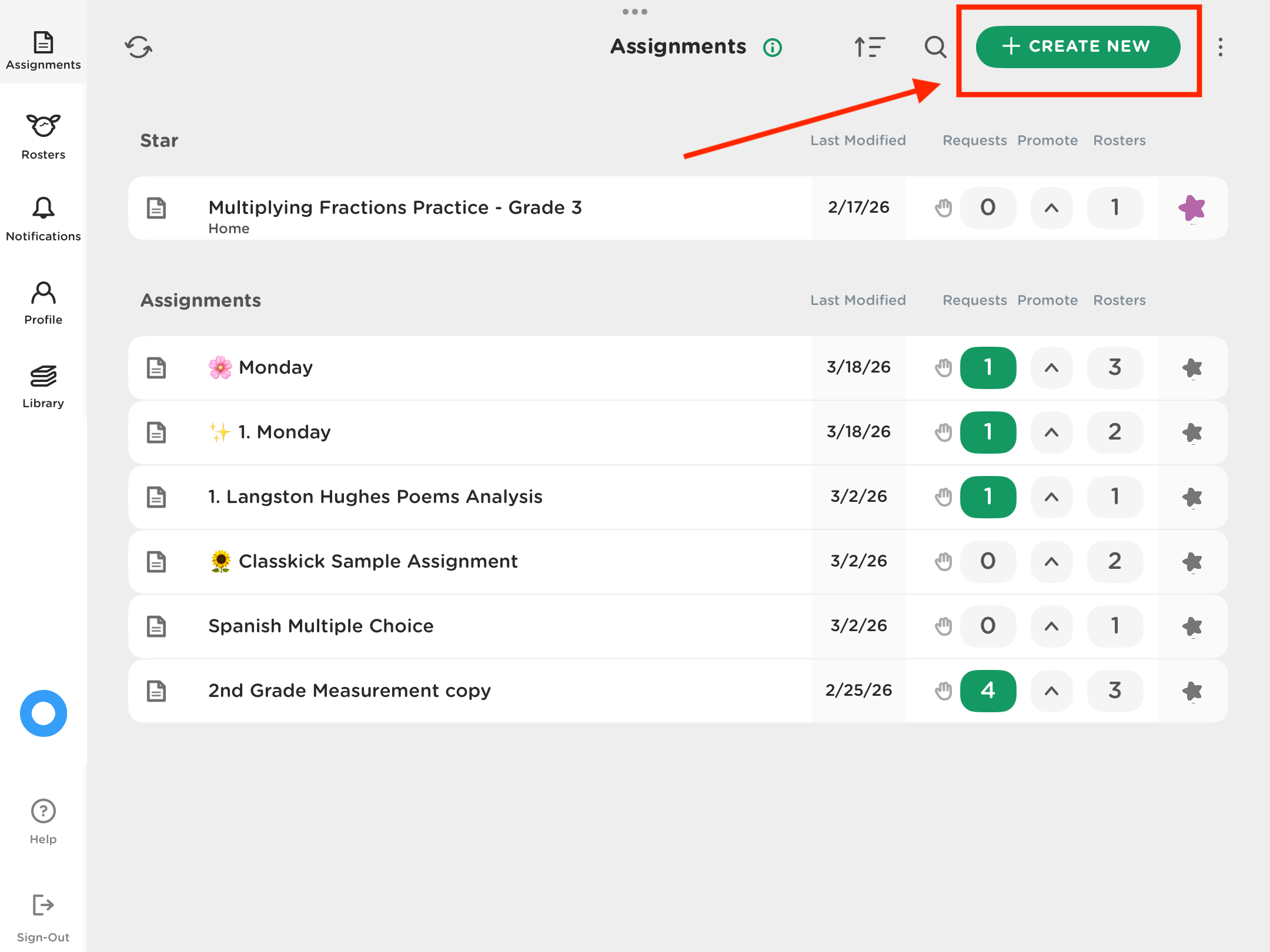Click raised-hand icon in Classkick Sample row
The height and width of the screenshot is (952, 1270).
click(x=943, y=562)
